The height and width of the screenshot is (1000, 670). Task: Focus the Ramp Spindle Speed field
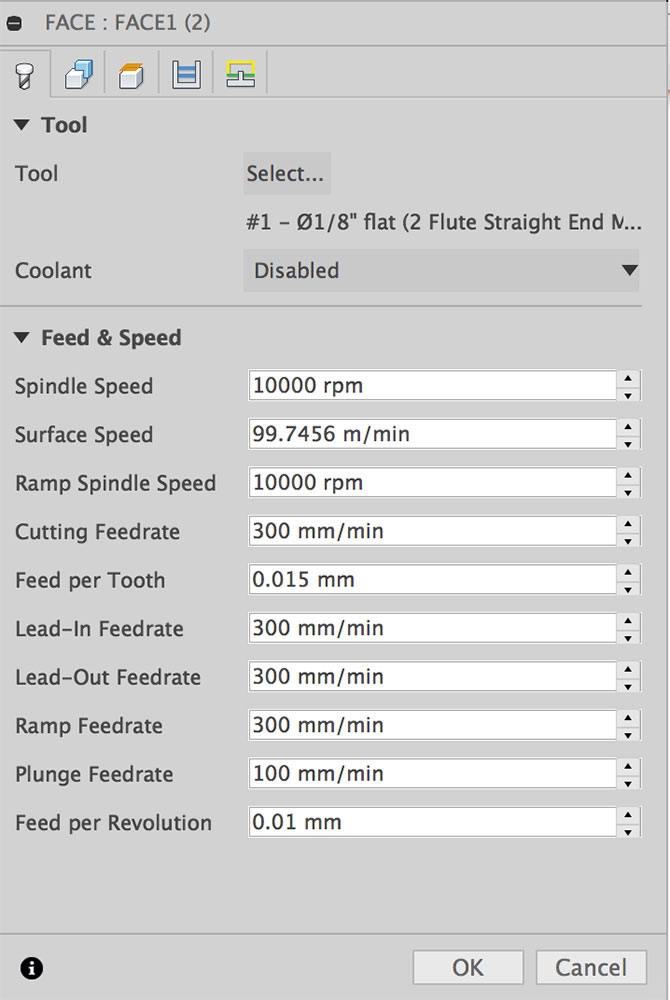click(430, 483)
